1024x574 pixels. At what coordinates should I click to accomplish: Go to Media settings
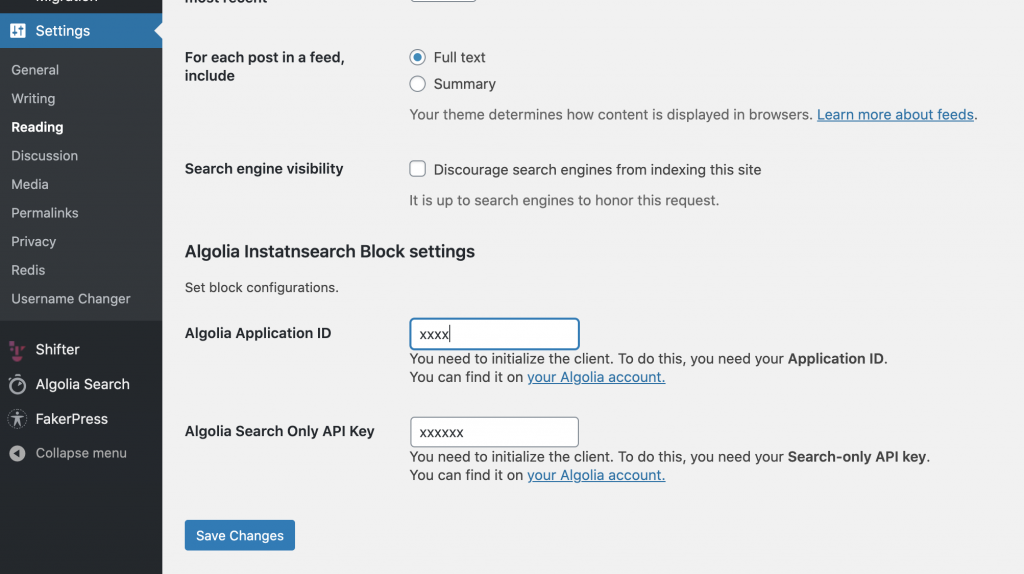click(x=30, y=185)
